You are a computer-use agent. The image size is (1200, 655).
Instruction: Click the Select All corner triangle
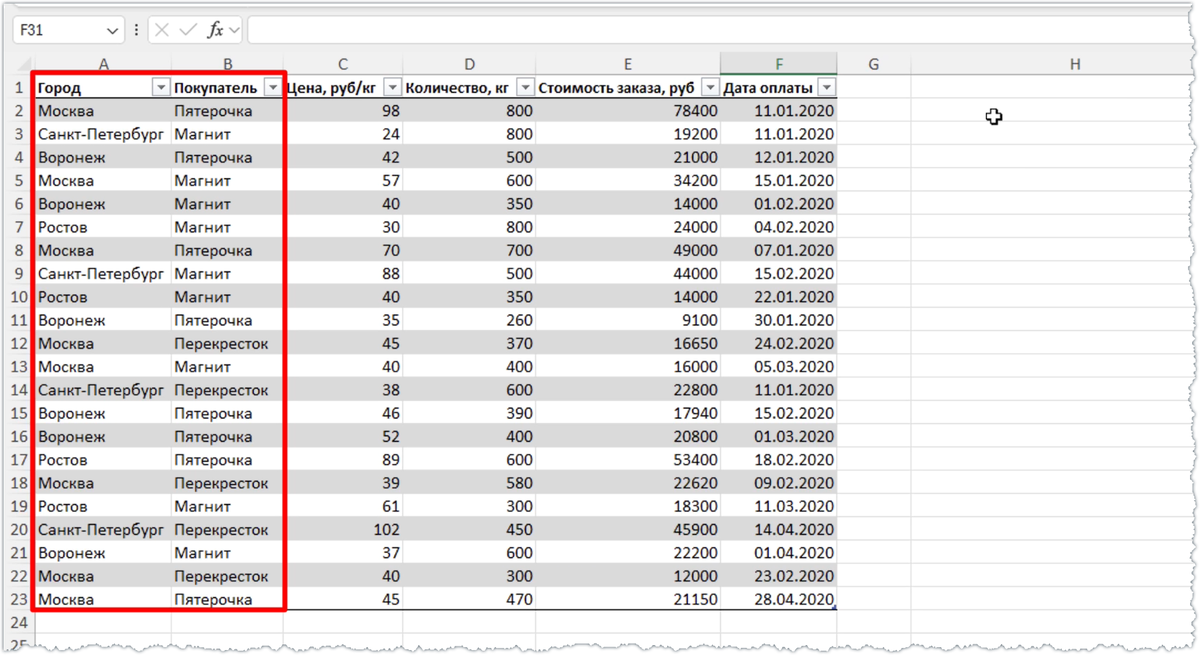(x=22, y=65)
